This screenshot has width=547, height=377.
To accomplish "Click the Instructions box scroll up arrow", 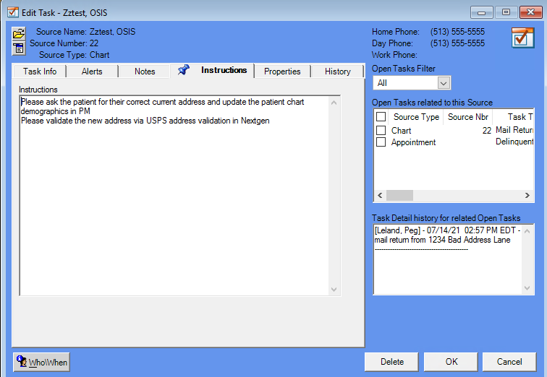I will [334, 103].
